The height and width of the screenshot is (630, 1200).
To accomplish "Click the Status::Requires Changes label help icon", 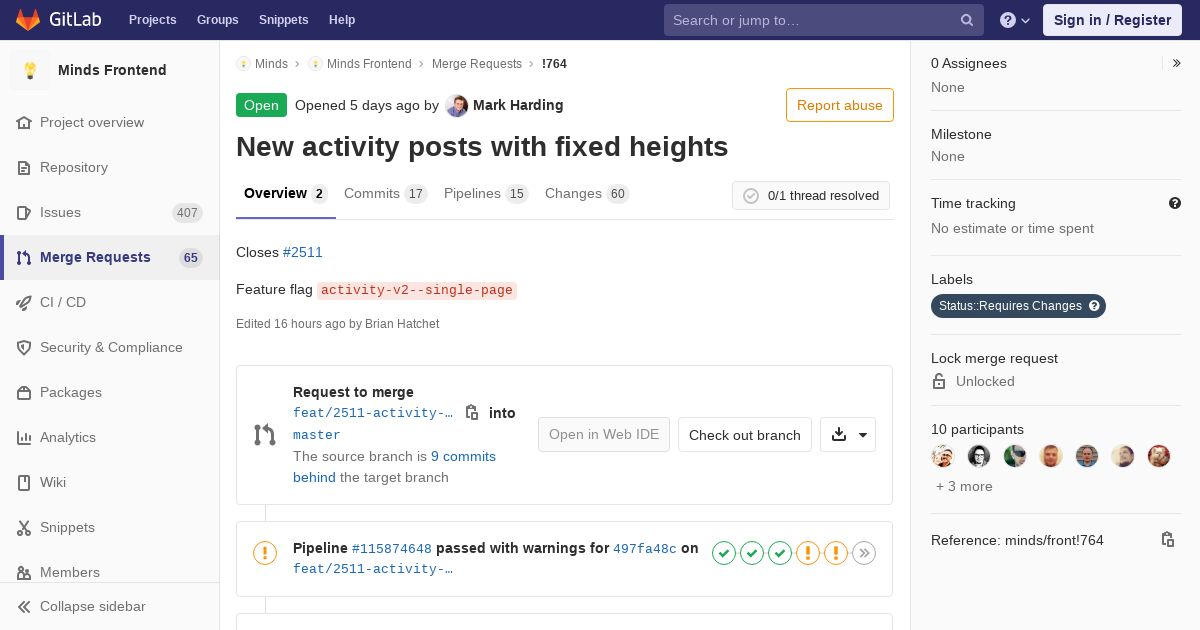I will [x=1094, y=306].
